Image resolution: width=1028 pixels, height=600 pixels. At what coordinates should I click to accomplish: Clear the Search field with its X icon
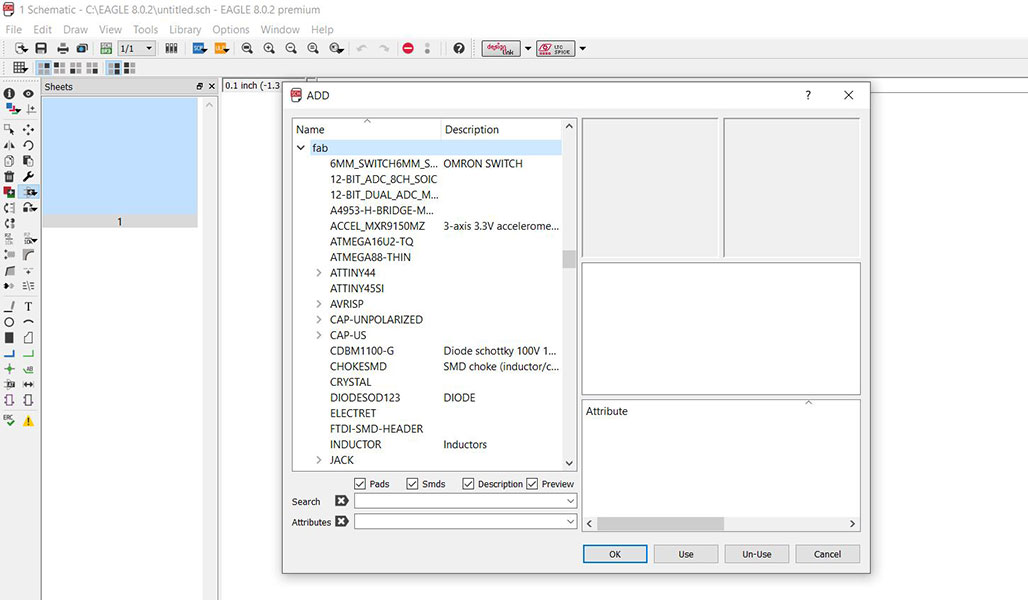[x=341, y=501]
